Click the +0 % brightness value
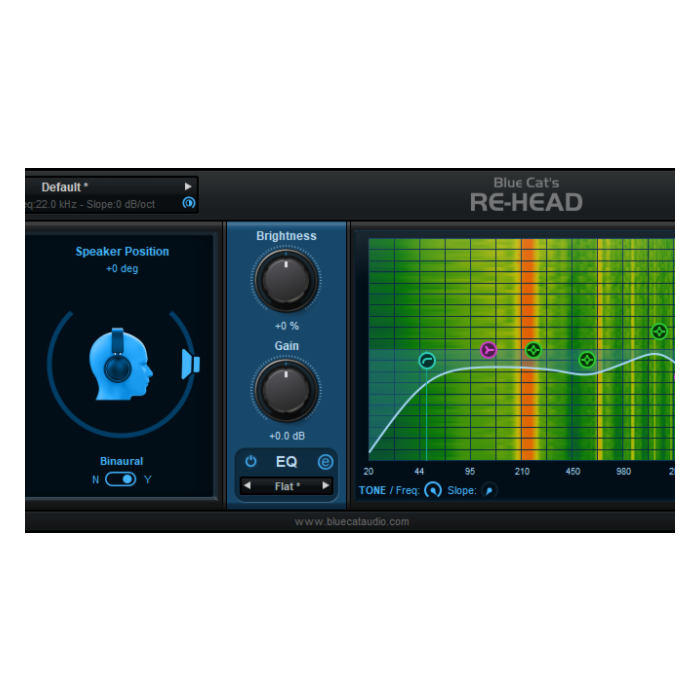This screenshot has height=700, width=700. [x=287, y=326]
